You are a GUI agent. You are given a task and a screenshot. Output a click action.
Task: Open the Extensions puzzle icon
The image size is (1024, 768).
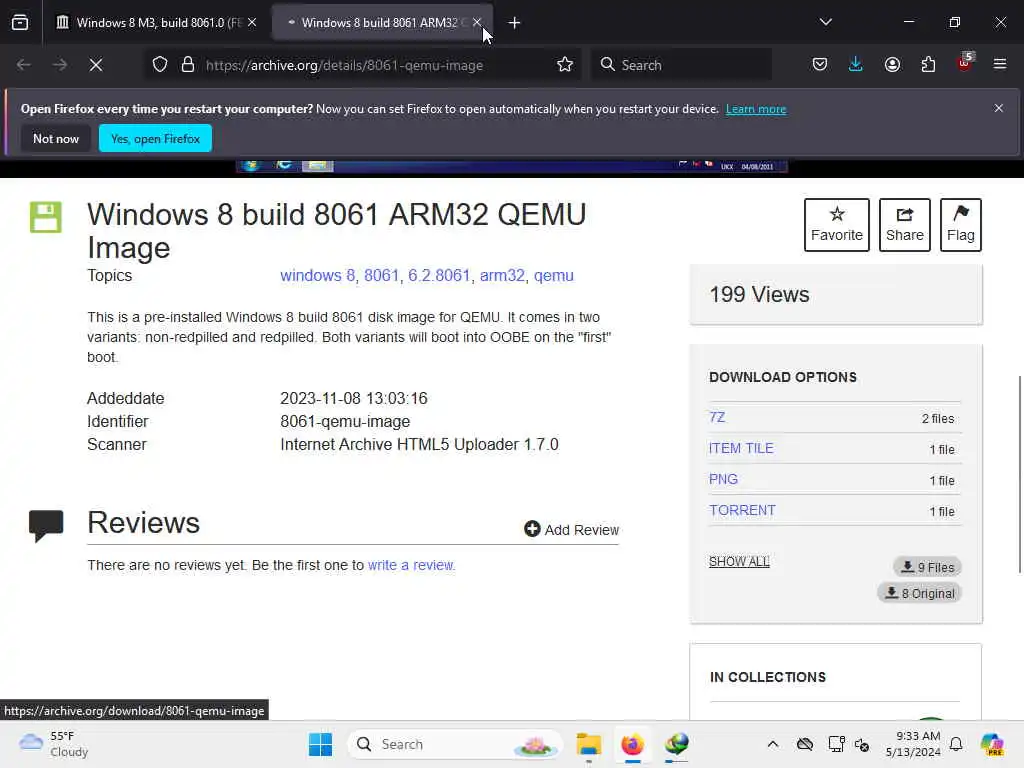[928, 65]
